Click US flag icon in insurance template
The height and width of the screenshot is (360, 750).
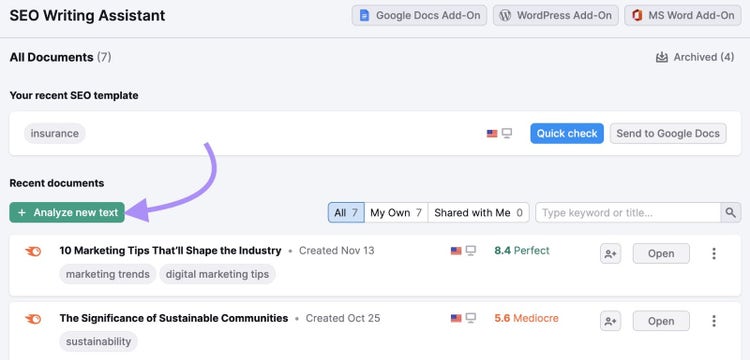tap(492, 134)
